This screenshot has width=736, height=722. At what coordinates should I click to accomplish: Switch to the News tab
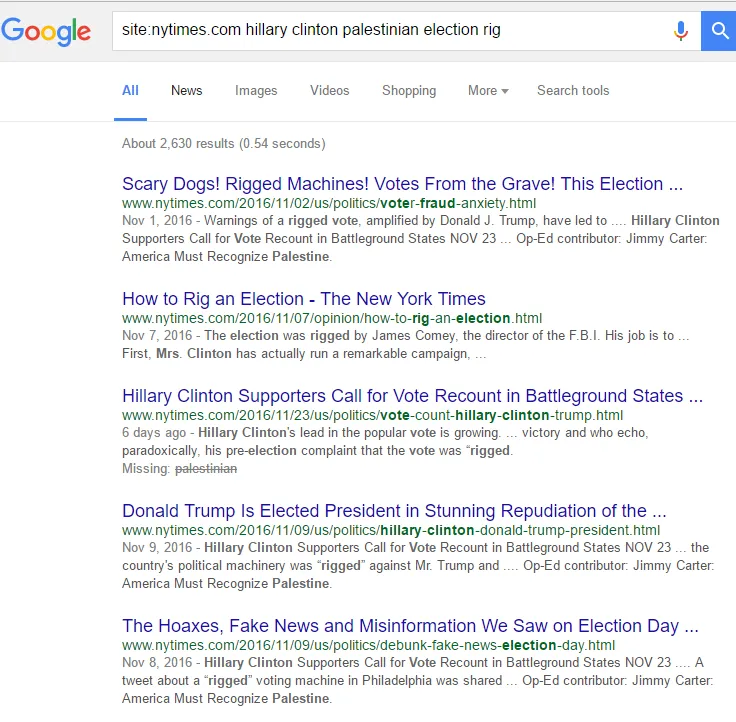tap(186, 91)
